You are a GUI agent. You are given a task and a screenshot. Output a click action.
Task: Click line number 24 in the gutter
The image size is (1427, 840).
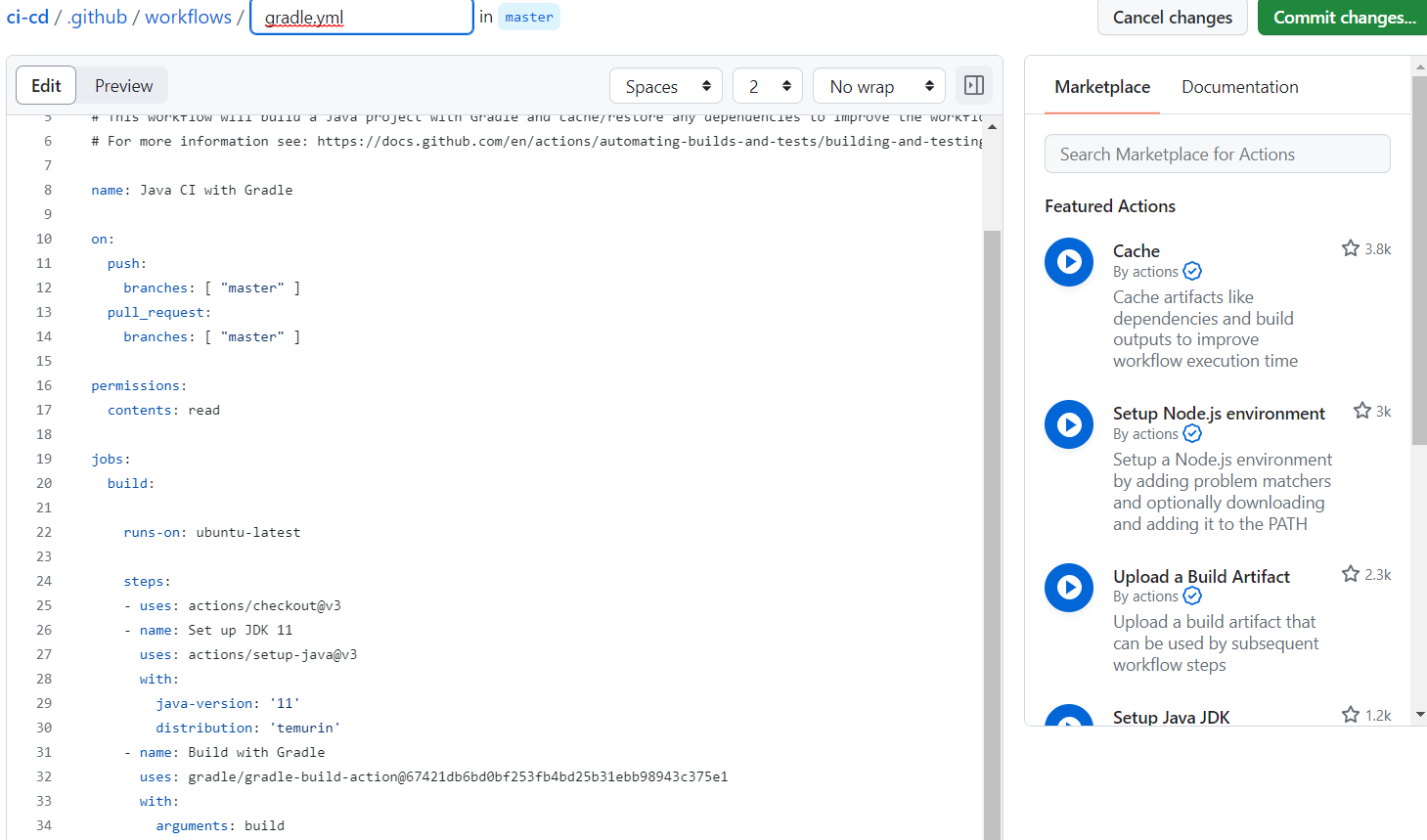coord(44,581)
